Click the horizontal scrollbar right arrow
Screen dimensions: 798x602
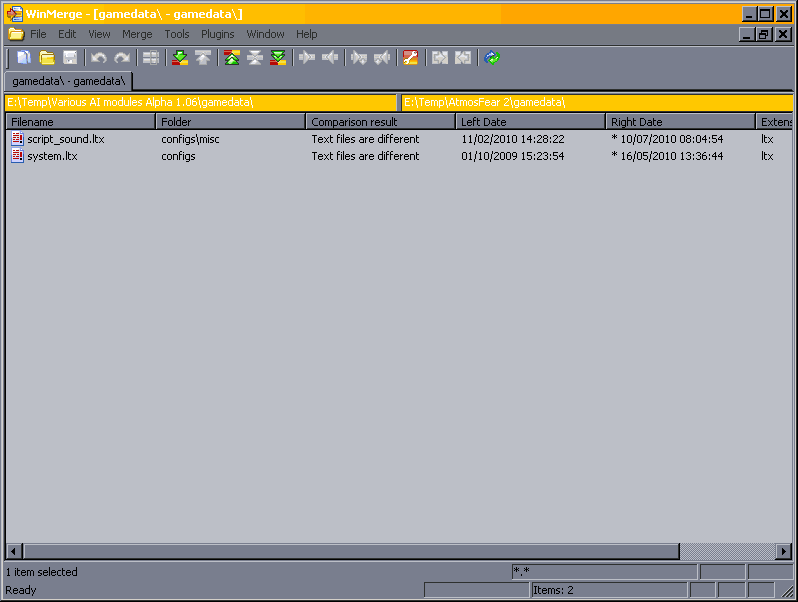pyautogui.click(x=784, y=551)
